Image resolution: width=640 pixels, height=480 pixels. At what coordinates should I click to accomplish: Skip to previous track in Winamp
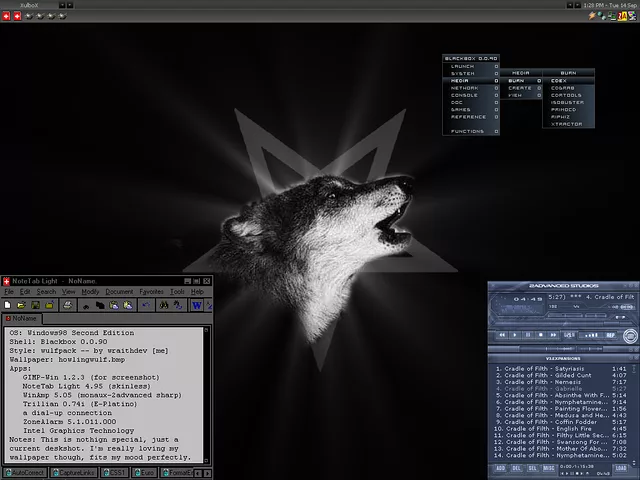pyautogui.click(x=502, y=335)
